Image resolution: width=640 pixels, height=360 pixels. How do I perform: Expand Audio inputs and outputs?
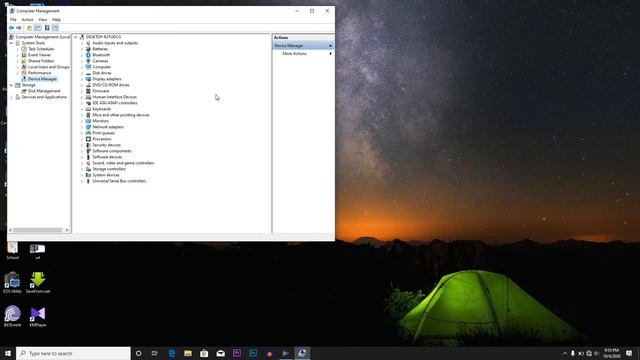[x=82, y=43]
